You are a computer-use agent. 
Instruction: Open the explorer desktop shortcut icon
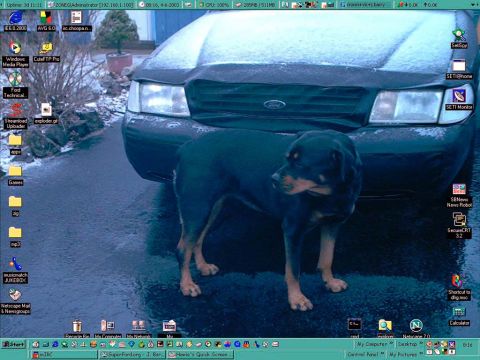[x=385, y=329]
